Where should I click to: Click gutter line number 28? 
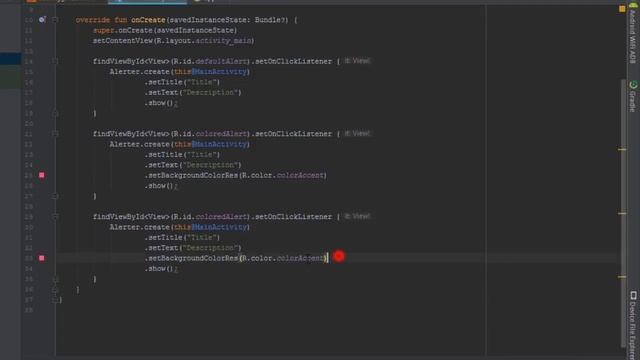pos(29,207)
